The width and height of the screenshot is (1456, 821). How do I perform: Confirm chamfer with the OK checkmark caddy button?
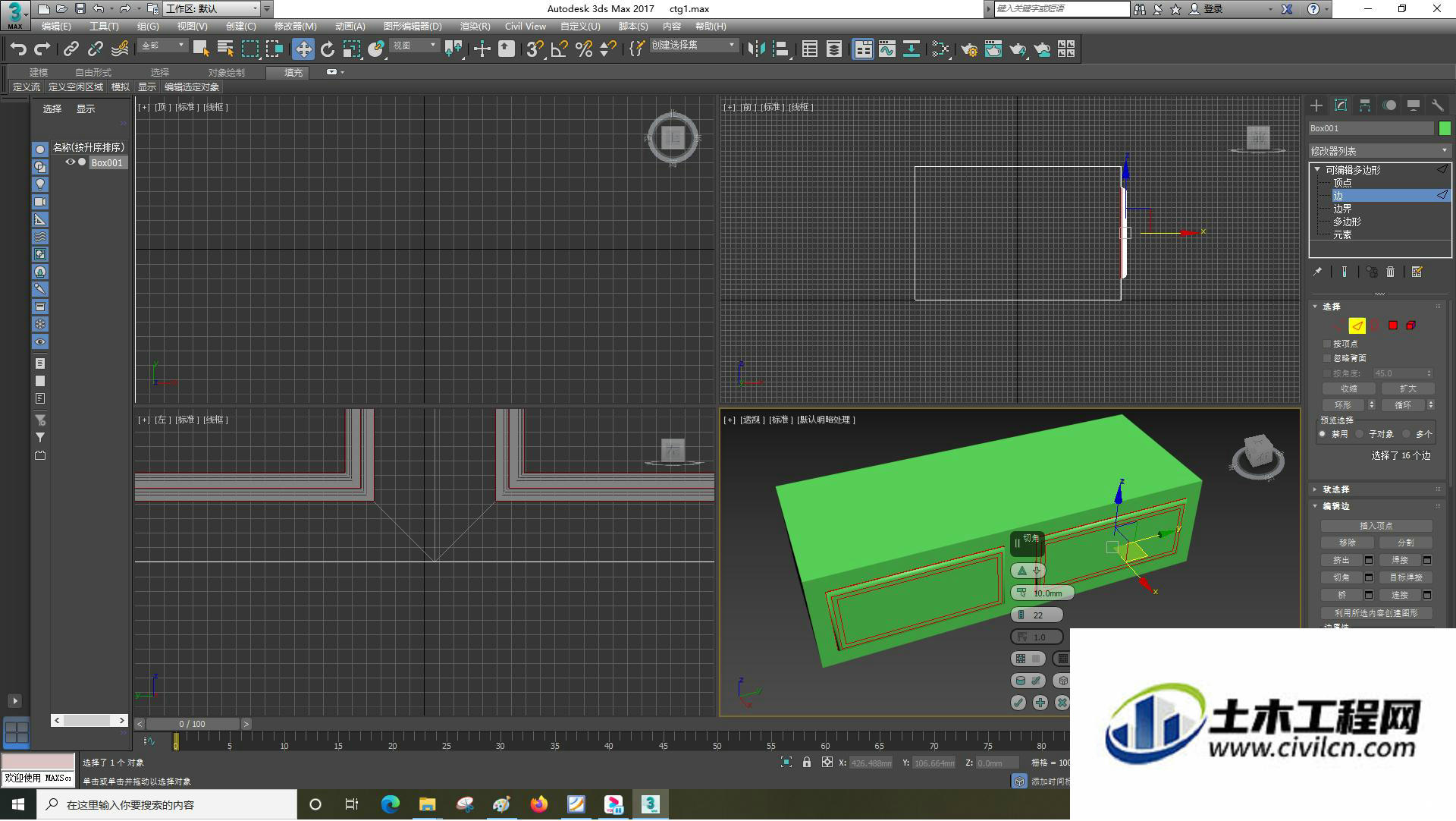[x=1018, y=703]
